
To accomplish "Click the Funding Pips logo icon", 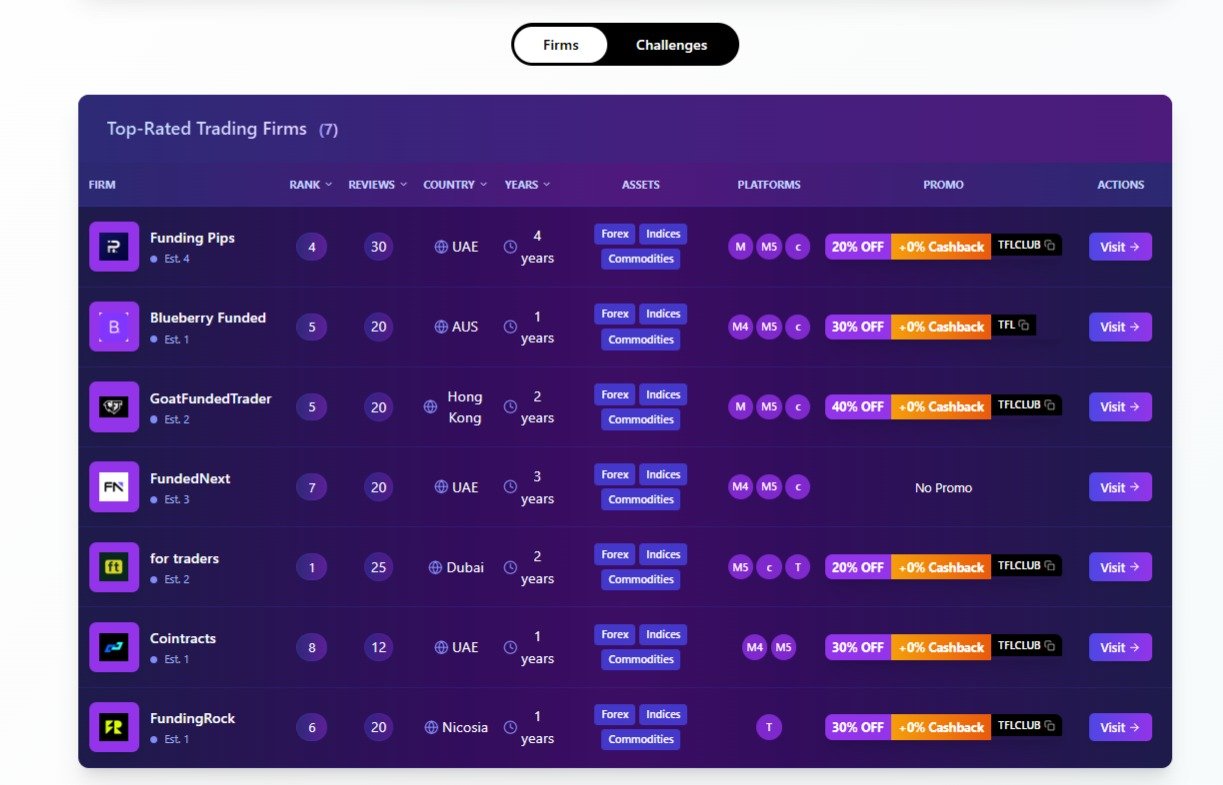I will [114, 247].
